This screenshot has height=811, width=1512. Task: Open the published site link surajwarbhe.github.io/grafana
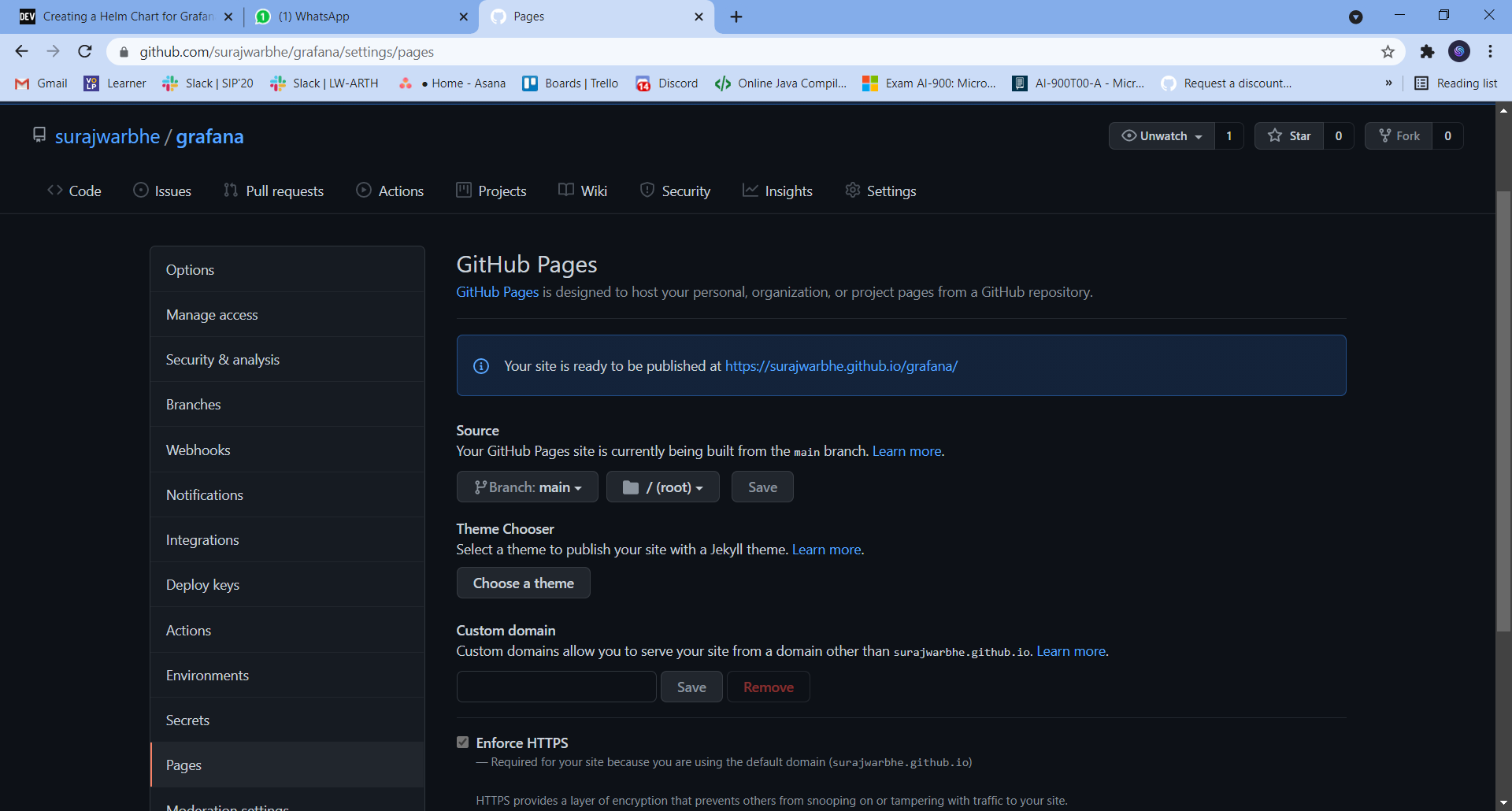pos(840,365)
